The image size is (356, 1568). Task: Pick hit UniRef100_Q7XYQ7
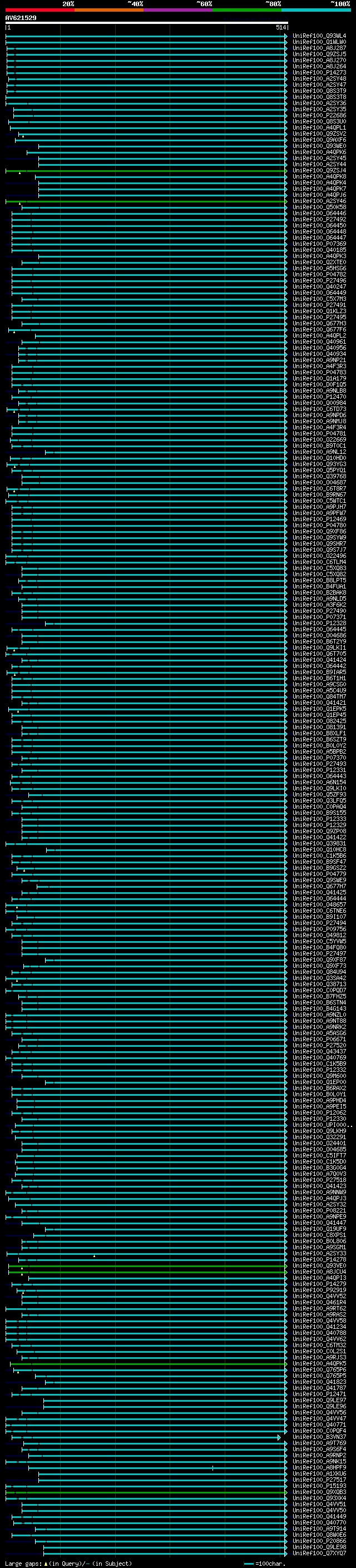click(319, 1554)
